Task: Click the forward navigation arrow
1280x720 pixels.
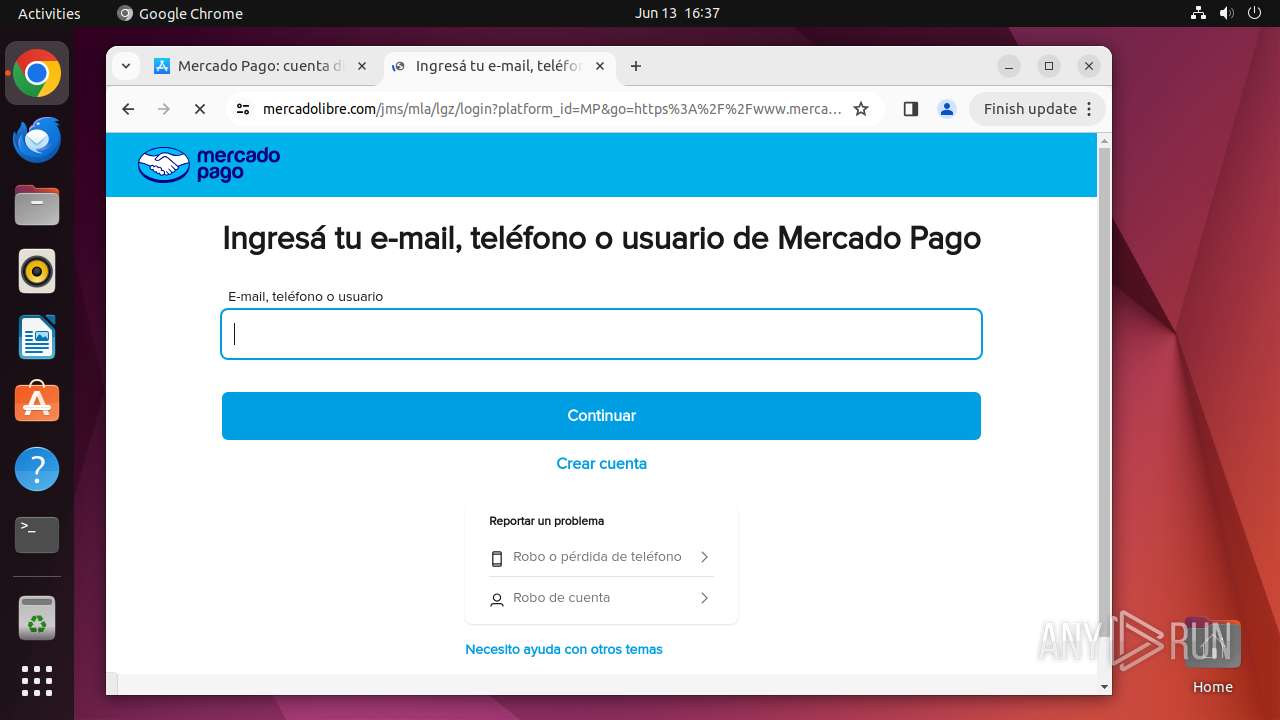Action: 164,109
